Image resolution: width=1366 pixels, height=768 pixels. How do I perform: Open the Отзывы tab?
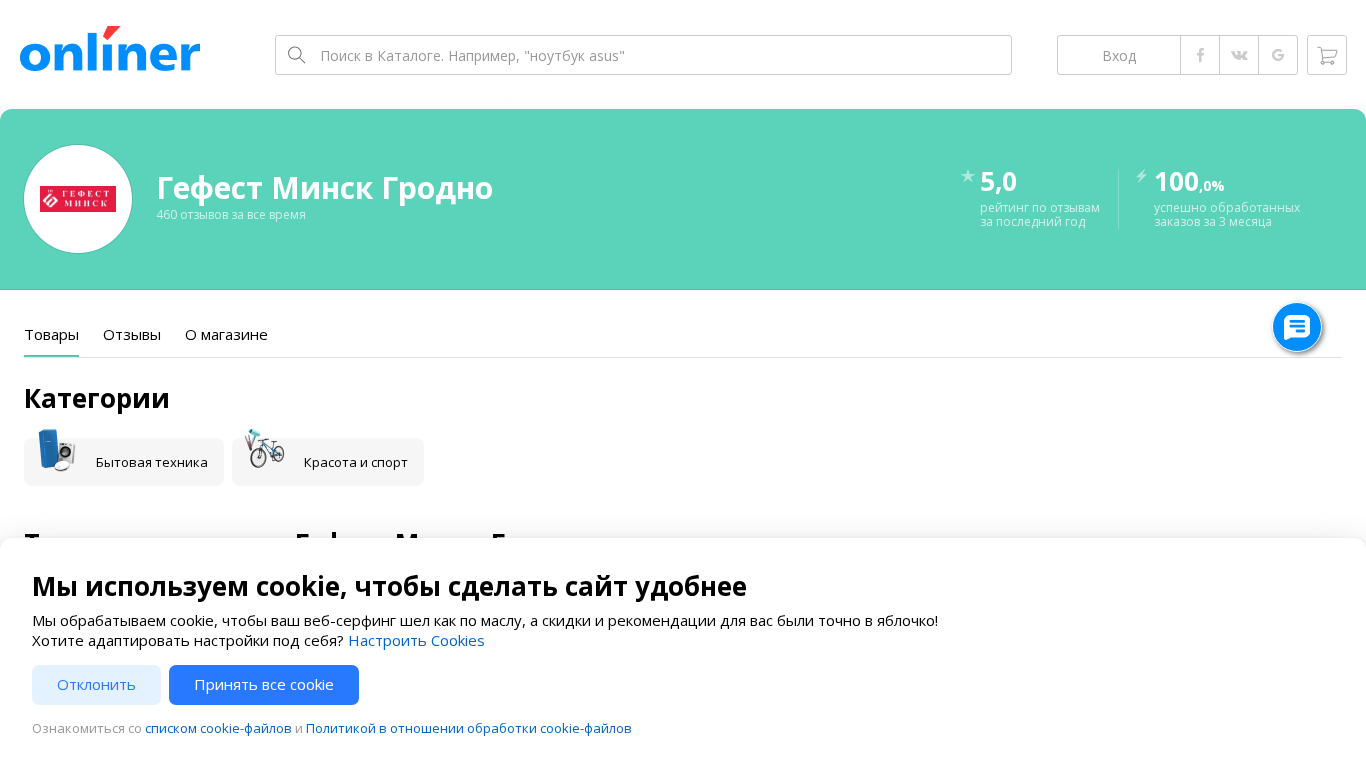point(132,335)
